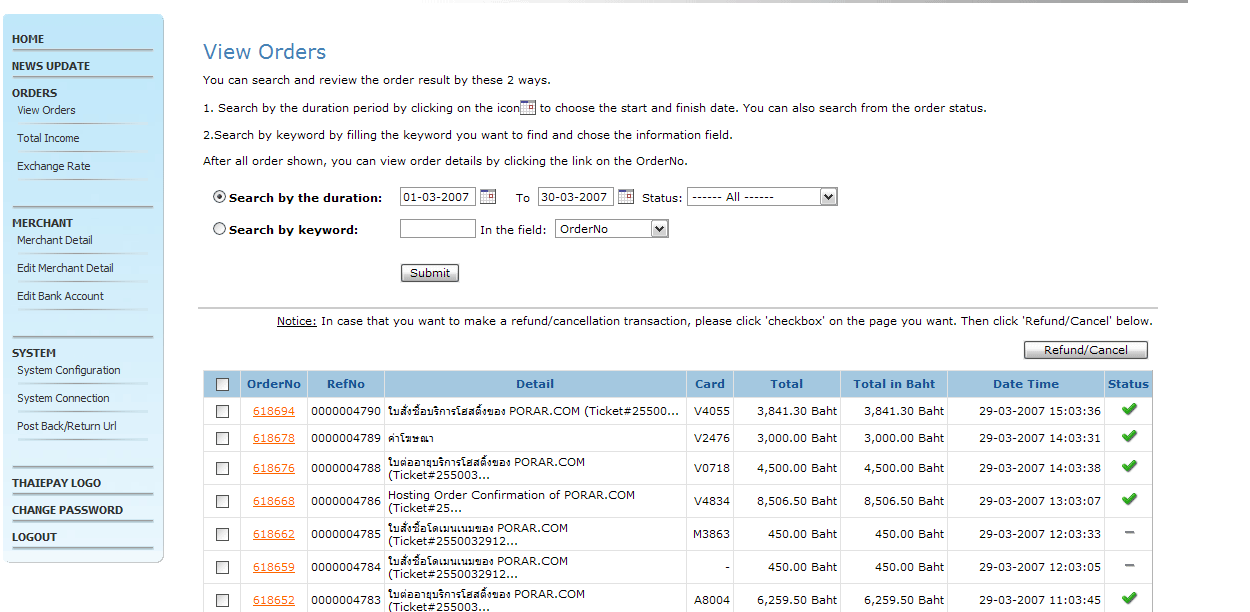
Task: Focus the keyword search text field
Action: (x=437, y=229)
